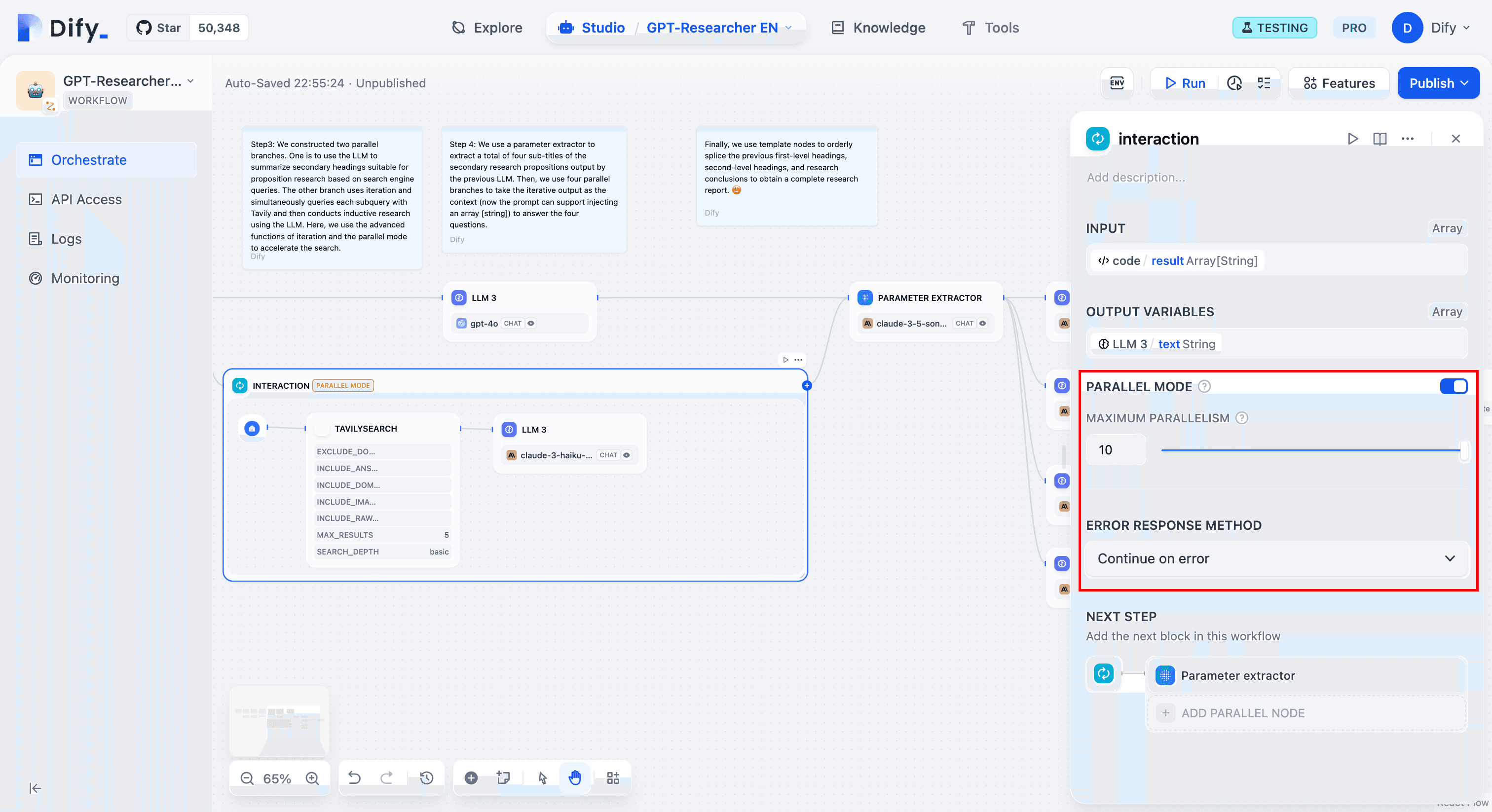Click the add note icon in toolbar
The width and height of the screenshot is (1492, 812).
pos(503,778)
